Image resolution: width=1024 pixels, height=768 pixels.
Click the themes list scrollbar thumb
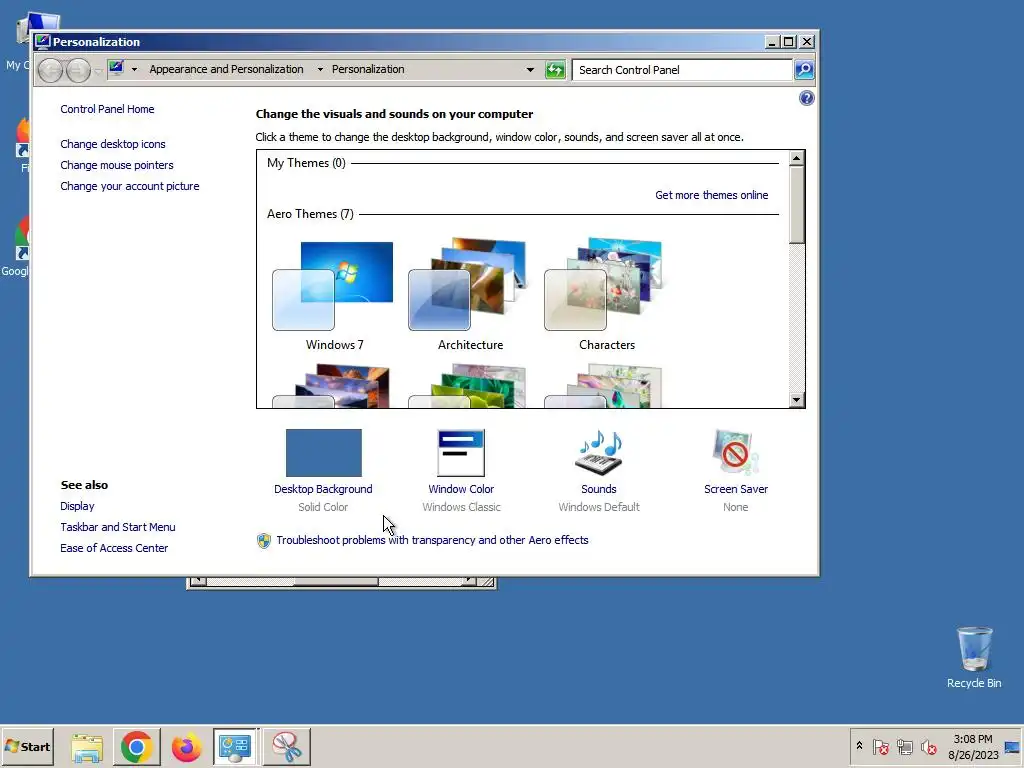coord(796,205)
